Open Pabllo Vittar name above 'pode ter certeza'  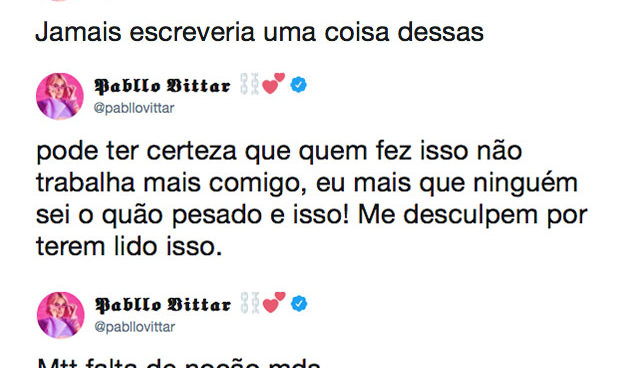162,86
